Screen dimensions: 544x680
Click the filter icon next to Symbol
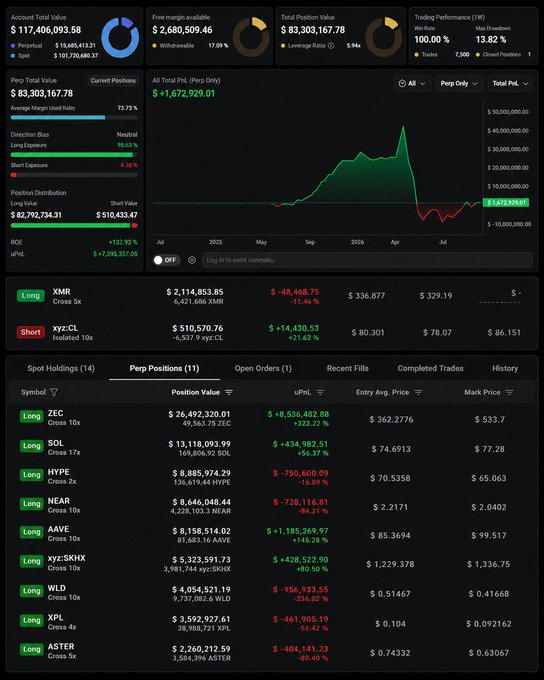[54, 392]
